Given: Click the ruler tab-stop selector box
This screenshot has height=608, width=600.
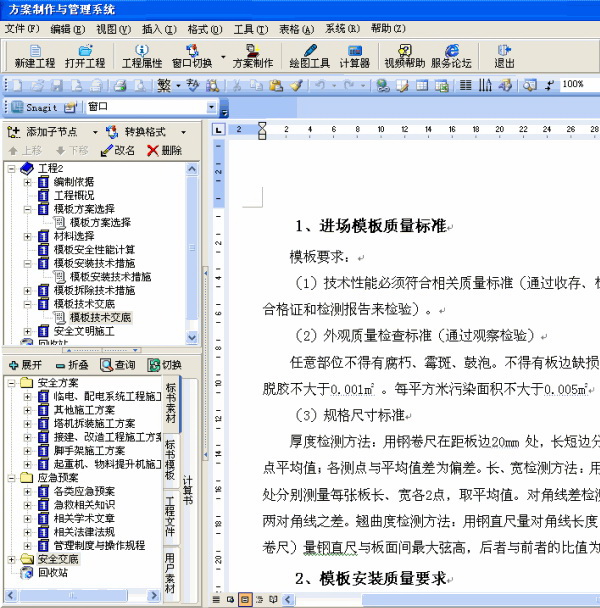Looking at the screenshot, I should (x=219, y=130).
